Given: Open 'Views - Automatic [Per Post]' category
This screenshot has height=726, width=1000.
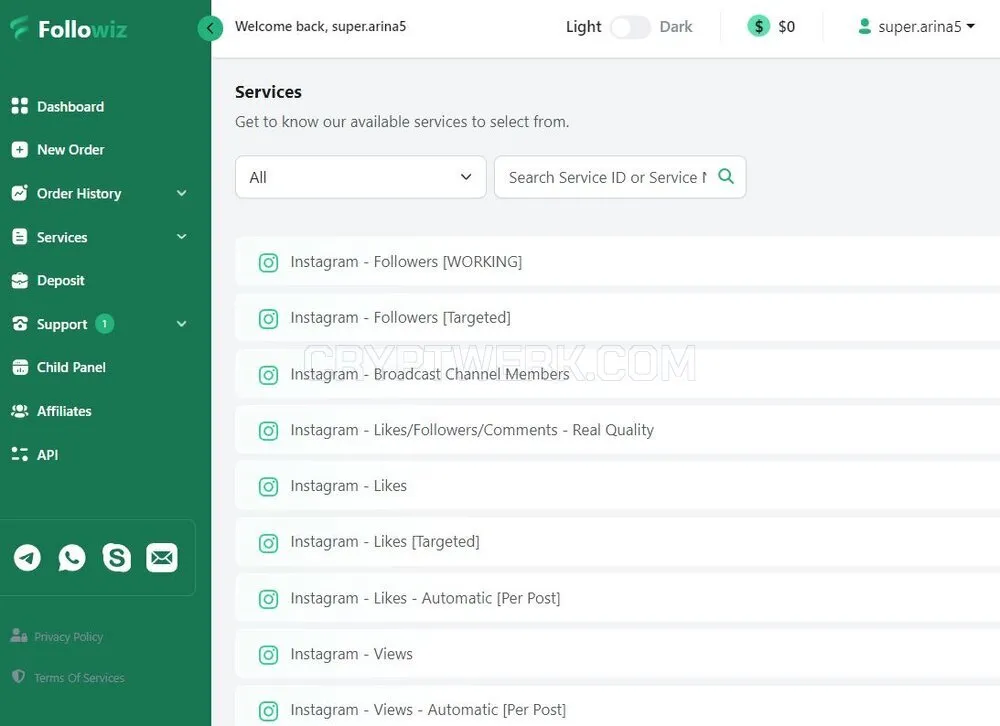Looking at the screenshot, I should click(617, 706).
